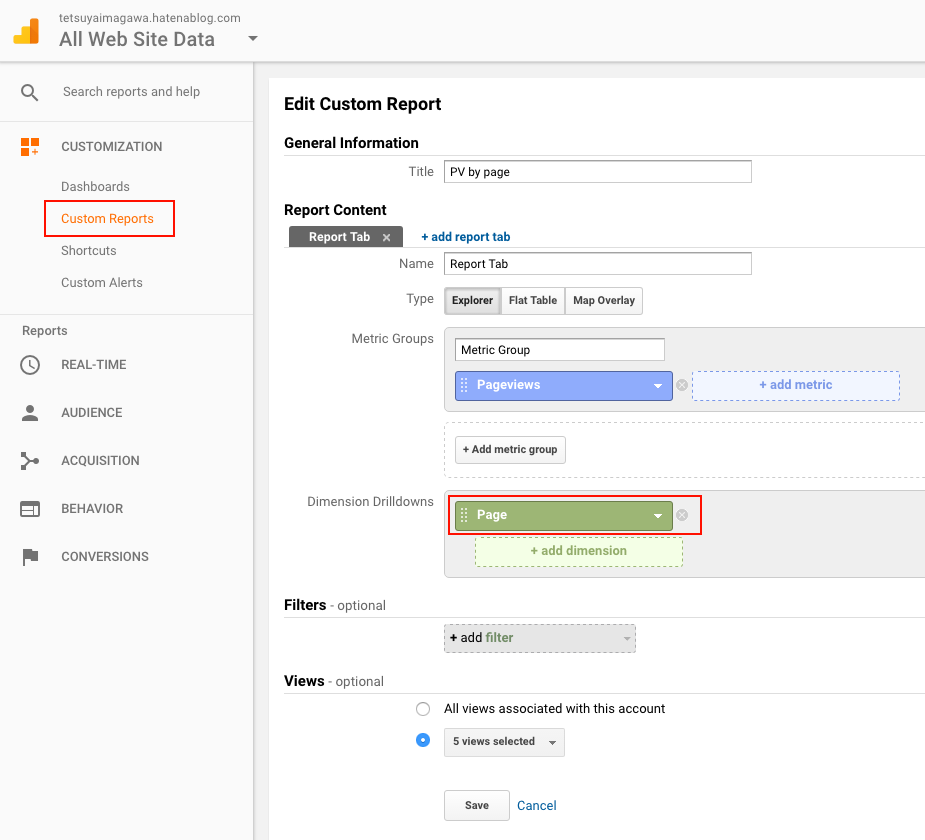Viewport: 925px width, 840px height.
Task: Remove the Page dimension with x icon
Action: coord(682,515)
